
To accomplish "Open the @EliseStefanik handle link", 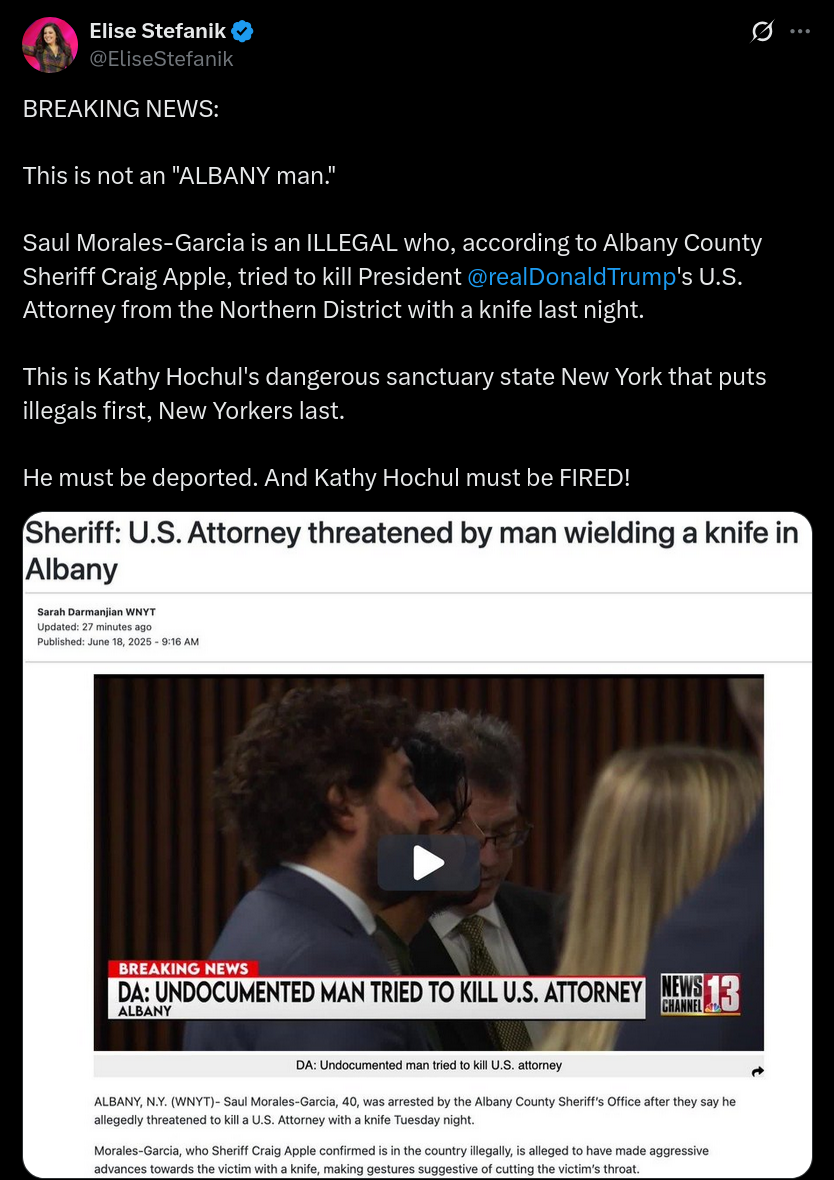I will [161, 59].
